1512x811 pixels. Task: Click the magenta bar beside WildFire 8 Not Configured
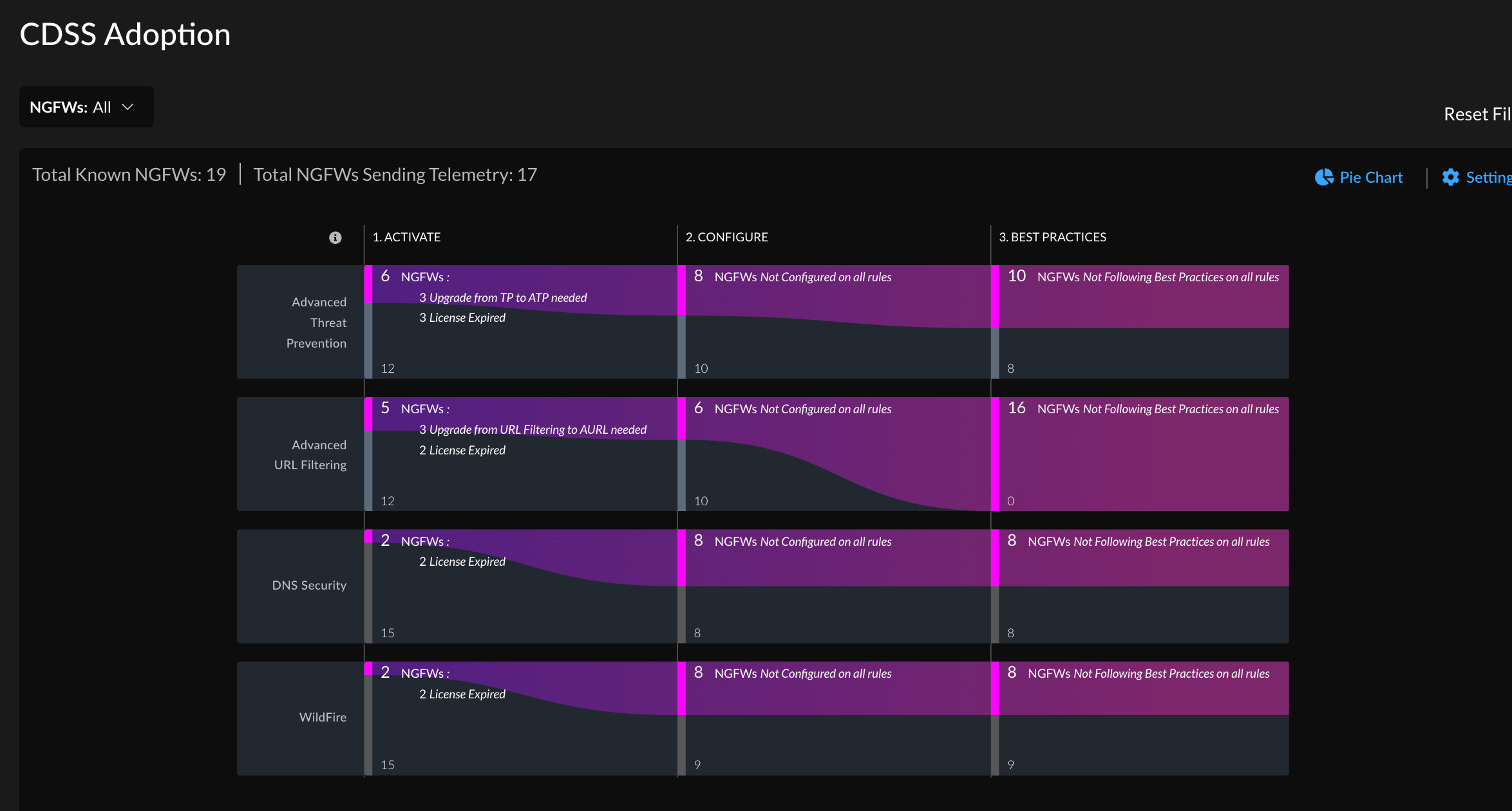click(681, 689)
